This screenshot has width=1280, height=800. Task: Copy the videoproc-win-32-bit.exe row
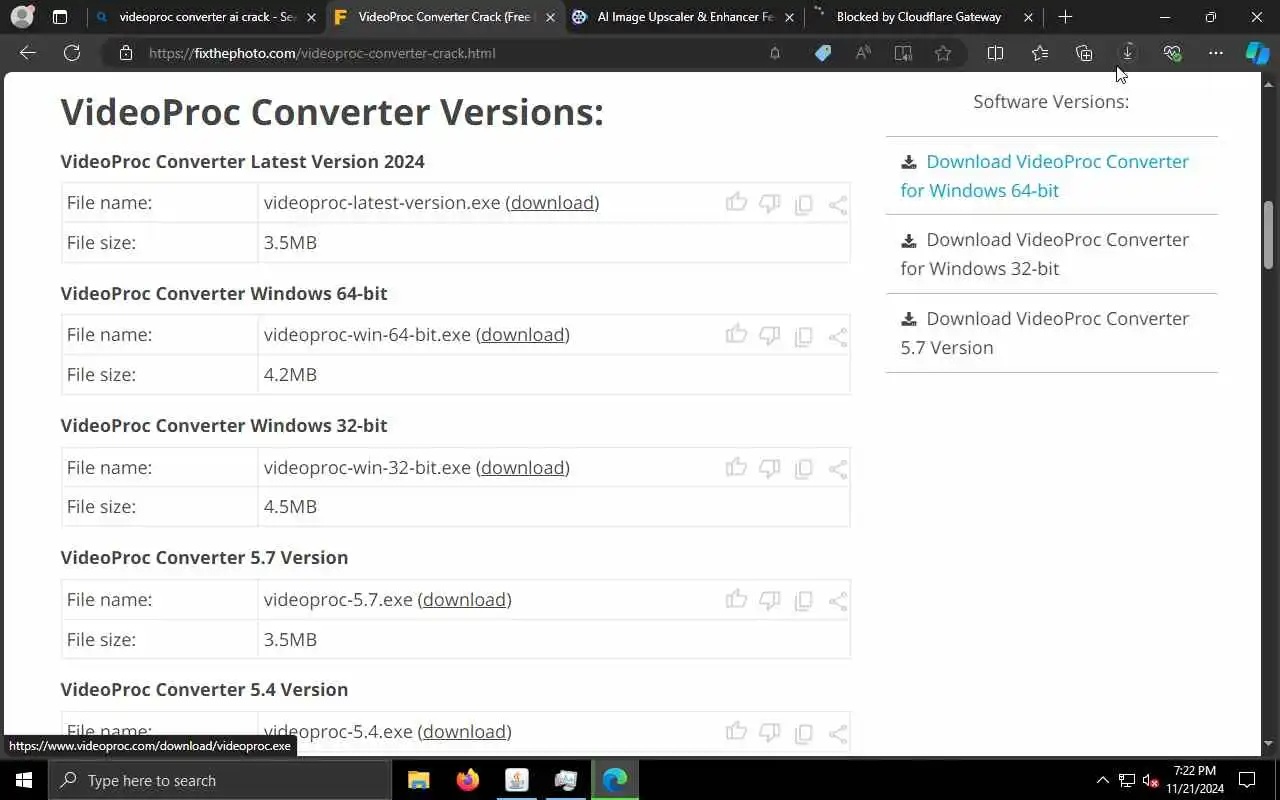tap(803, 468)
